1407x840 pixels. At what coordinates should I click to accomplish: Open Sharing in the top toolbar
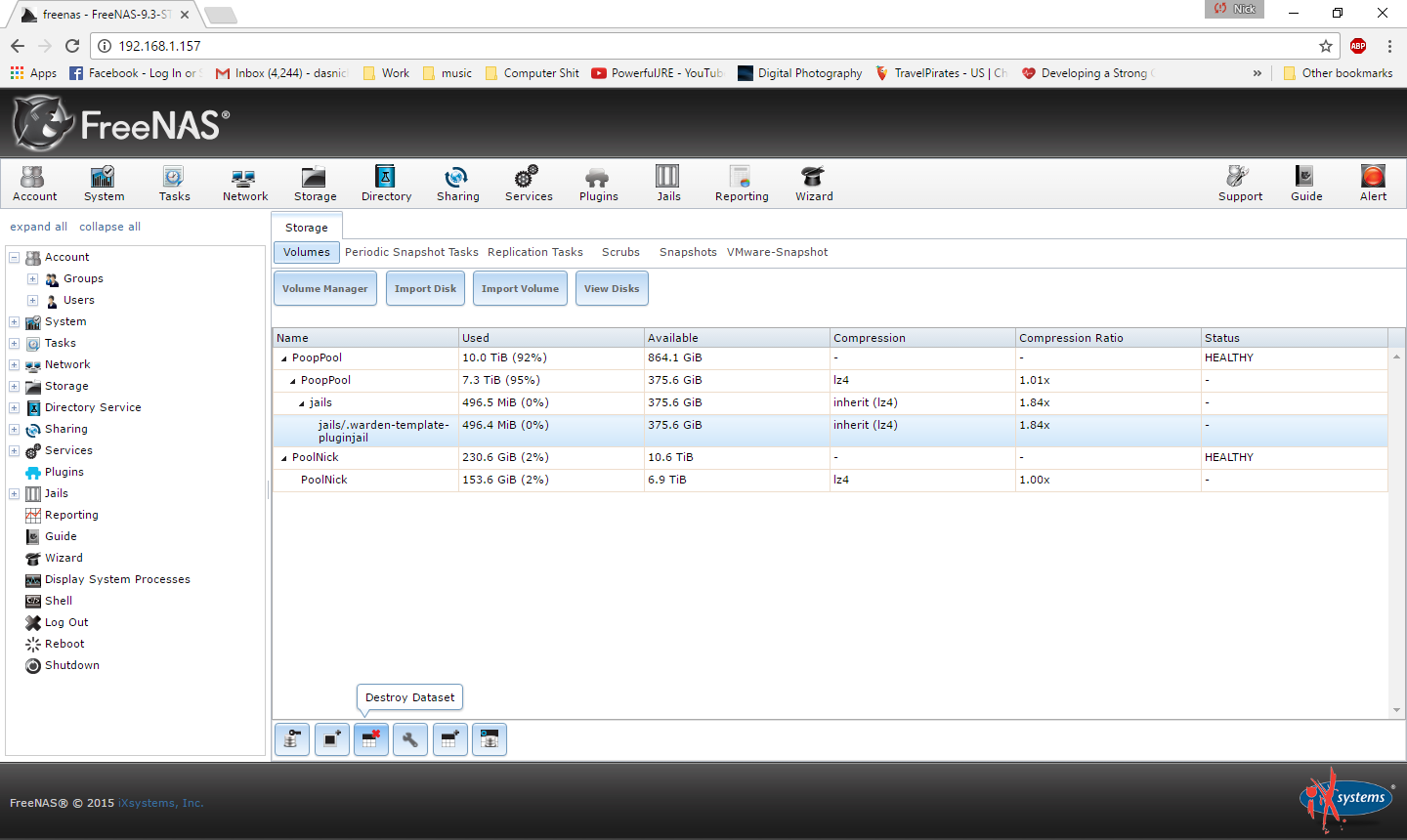click(x=457, y=184)
